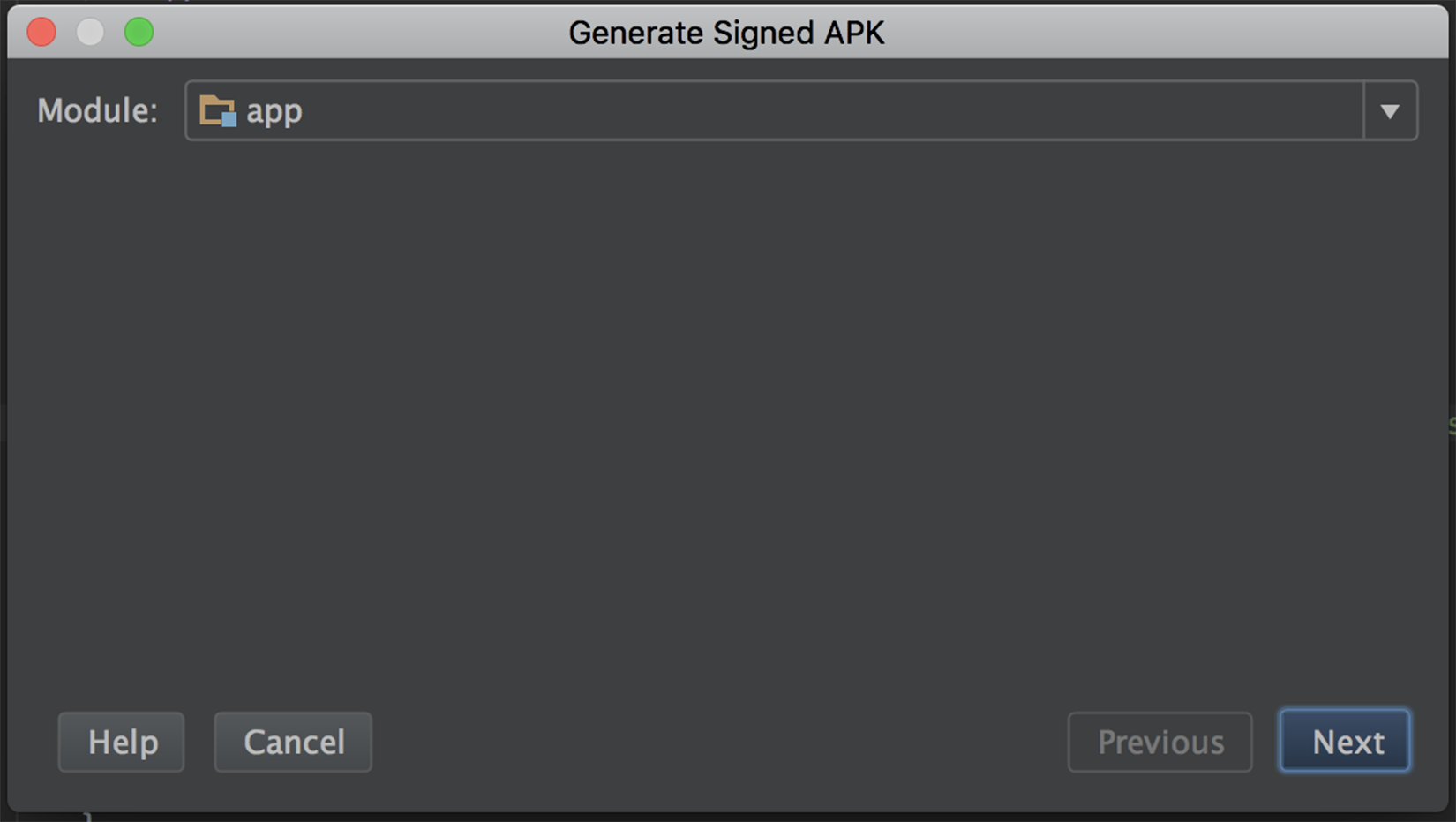The width and height of the screenshot is (1456, 822).
Task: Proceed to the next signing step
Action: tap(1345, 742)
